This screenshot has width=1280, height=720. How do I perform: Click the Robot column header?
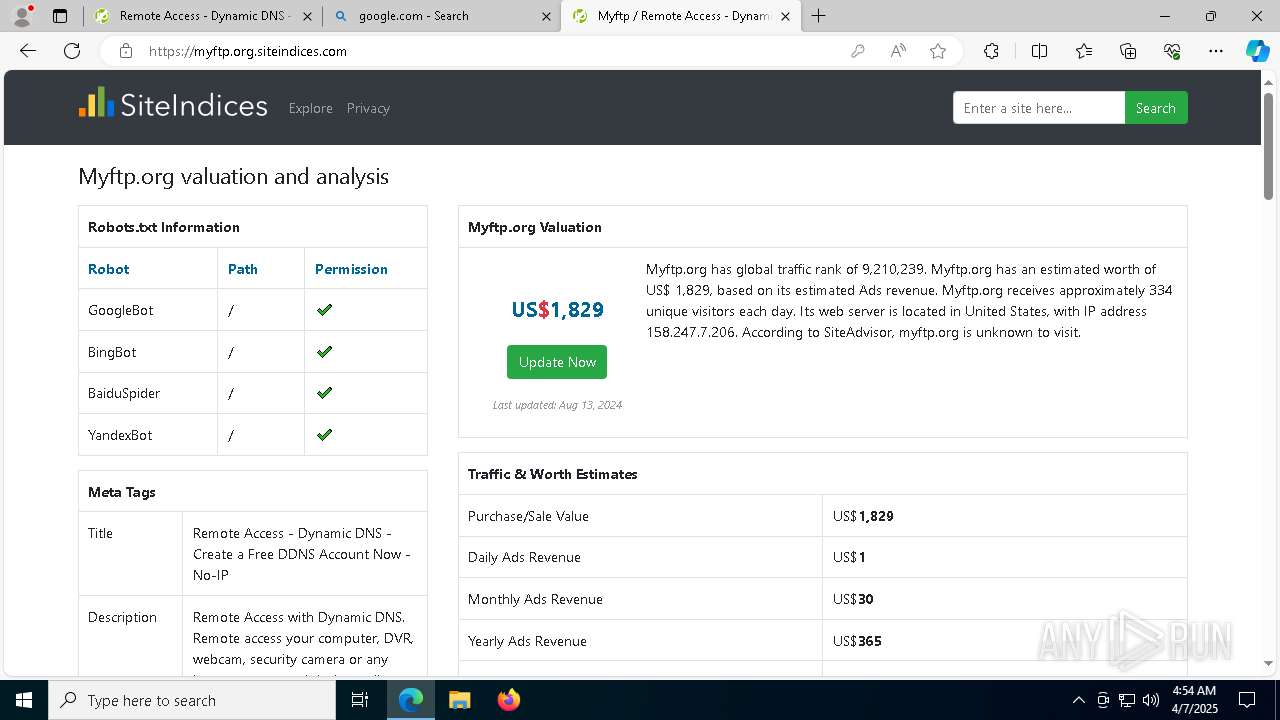pyautogui.click(x=108, y=269)
